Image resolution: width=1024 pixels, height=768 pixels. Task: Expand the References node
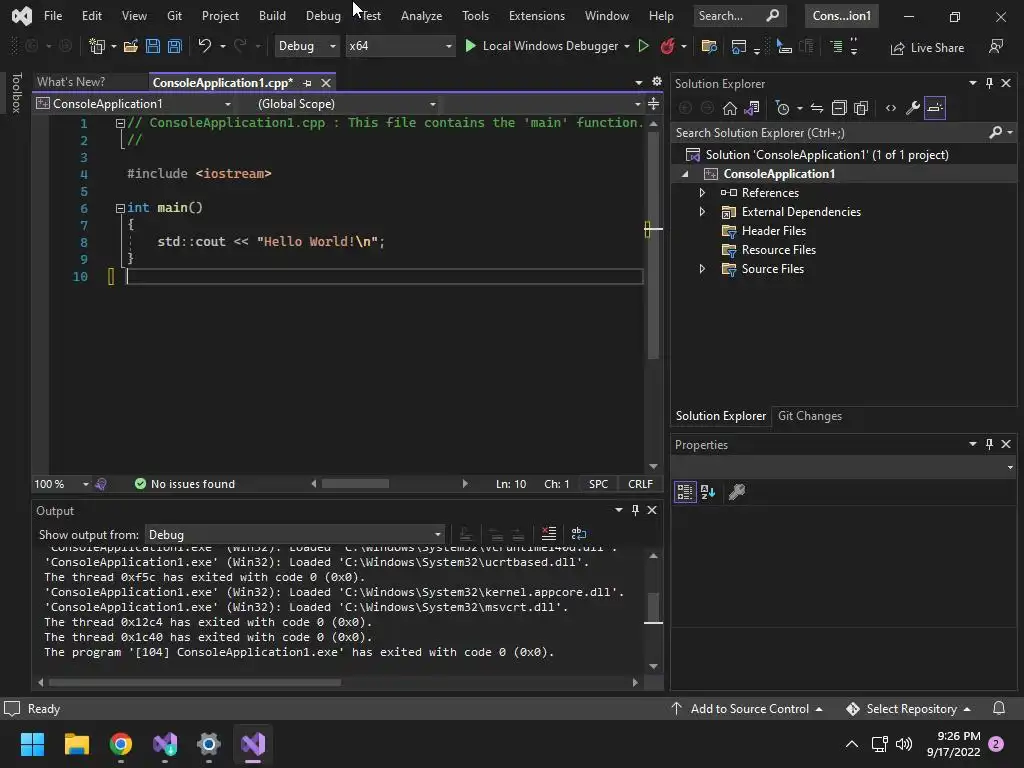tap(702, 193)
